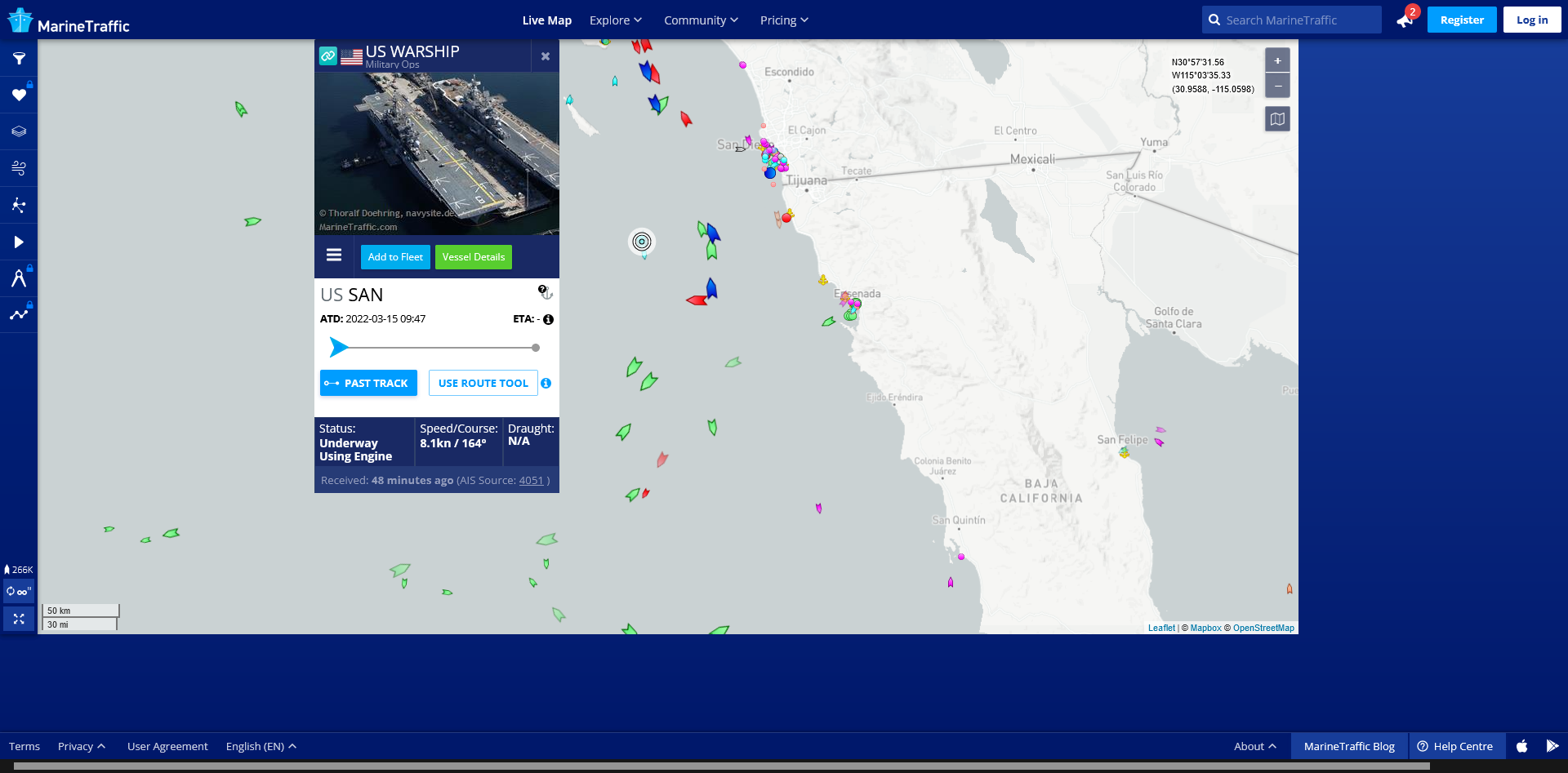Screen dimensions: 1568x773
Task: Open the vessel panel hamburger menu
Action: tap(334, 255)
